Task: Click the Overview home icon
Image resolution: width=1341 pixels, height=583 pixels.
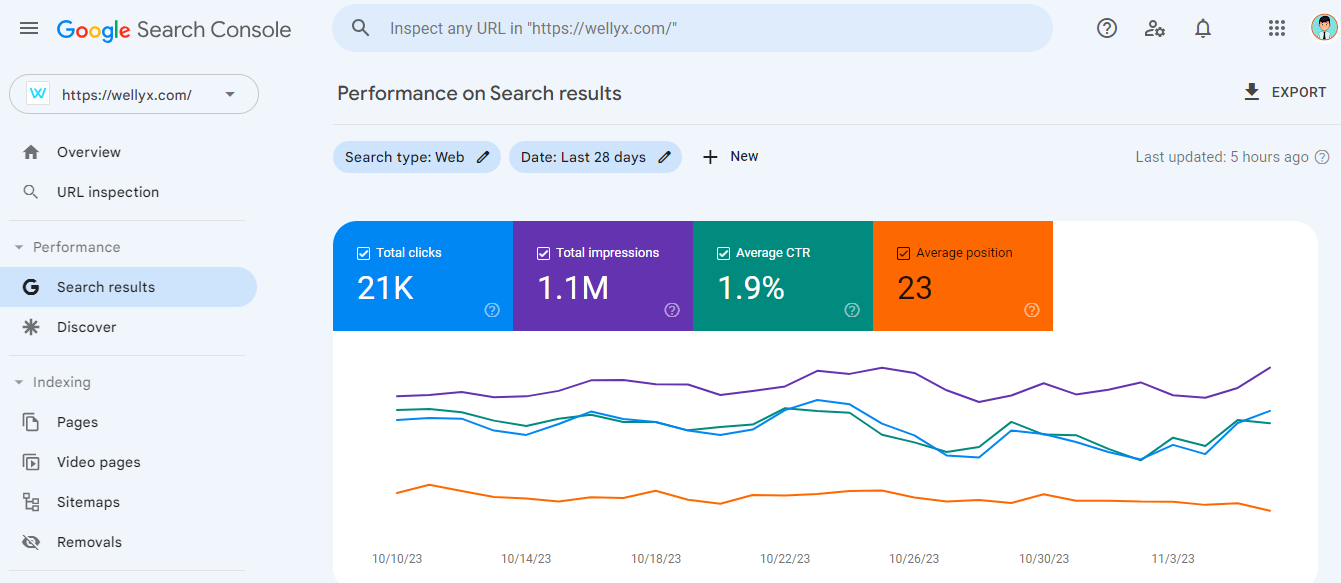Action: pos(31,152)
